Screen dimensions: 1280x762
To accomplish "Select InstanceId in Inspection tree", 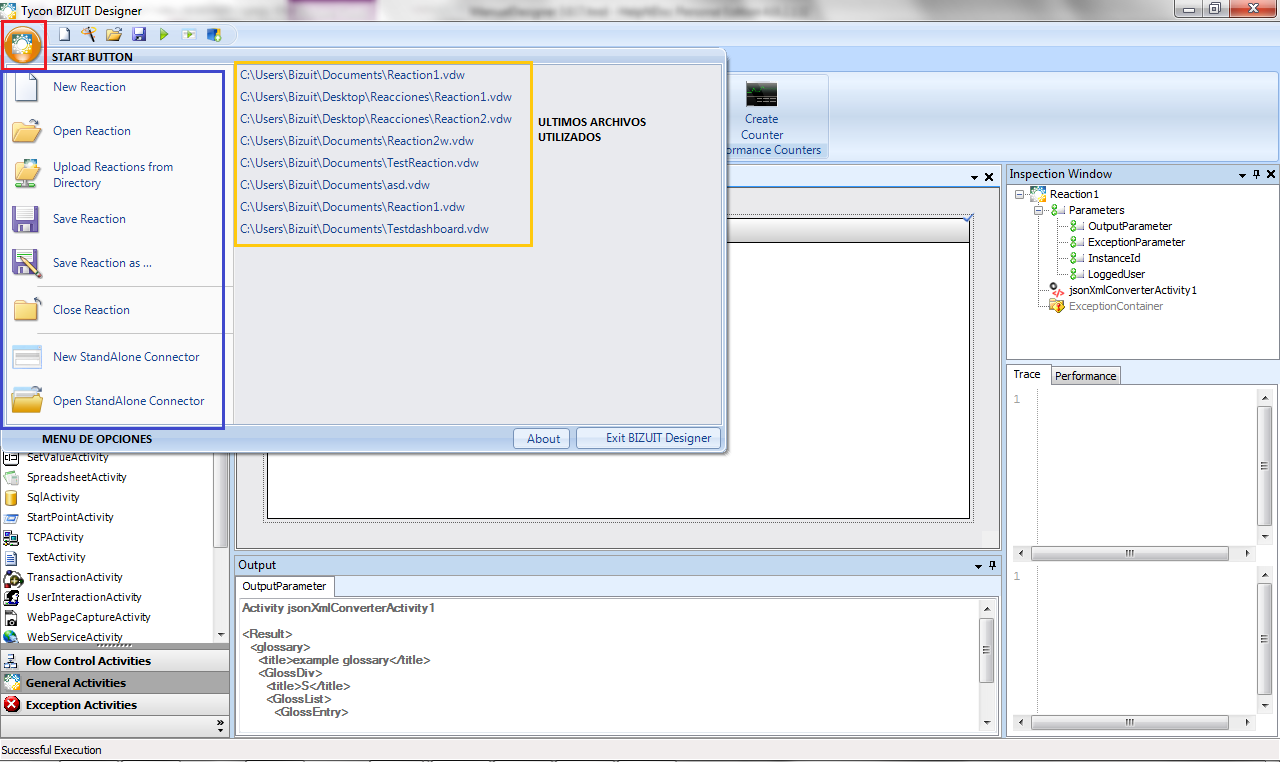I will click(x=1114, y=258).
